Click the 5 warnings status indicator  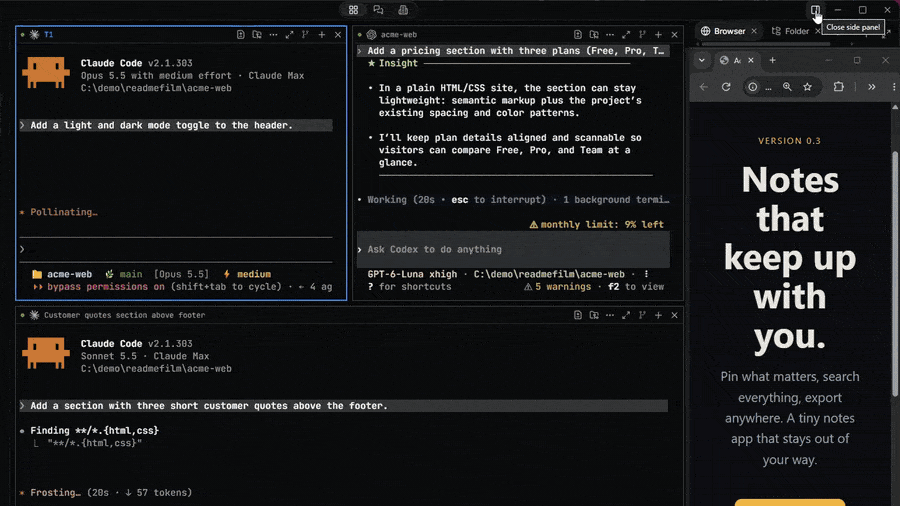(x=557, y=287)
